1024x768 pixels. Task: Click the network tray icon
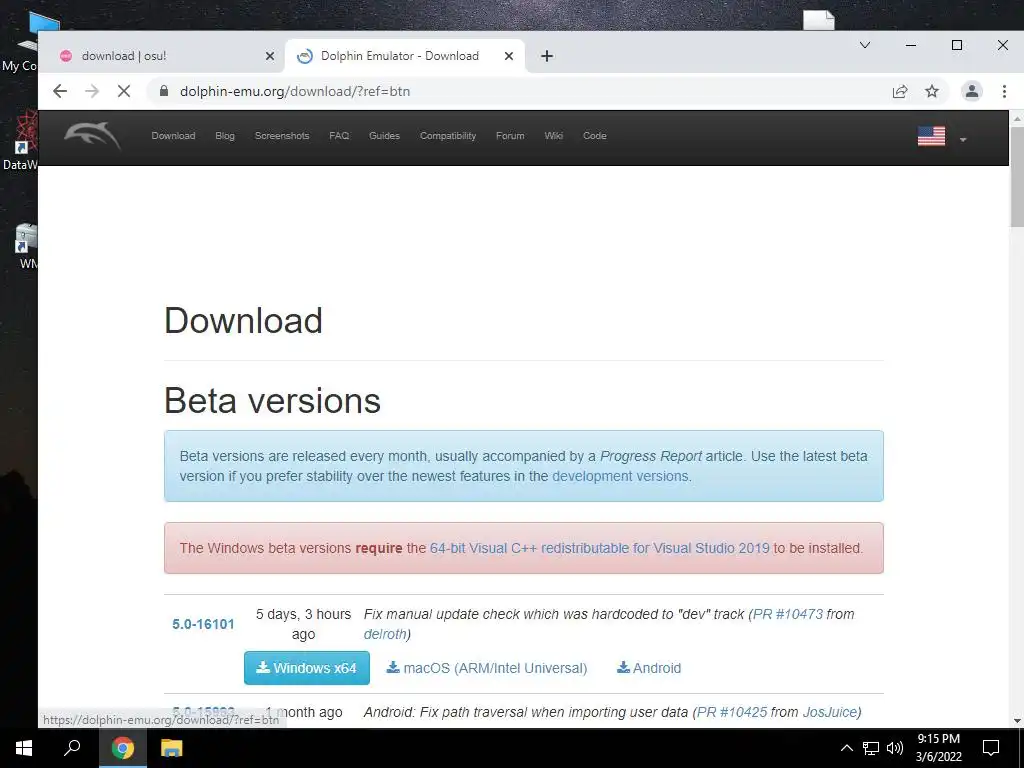pos(871,748)
